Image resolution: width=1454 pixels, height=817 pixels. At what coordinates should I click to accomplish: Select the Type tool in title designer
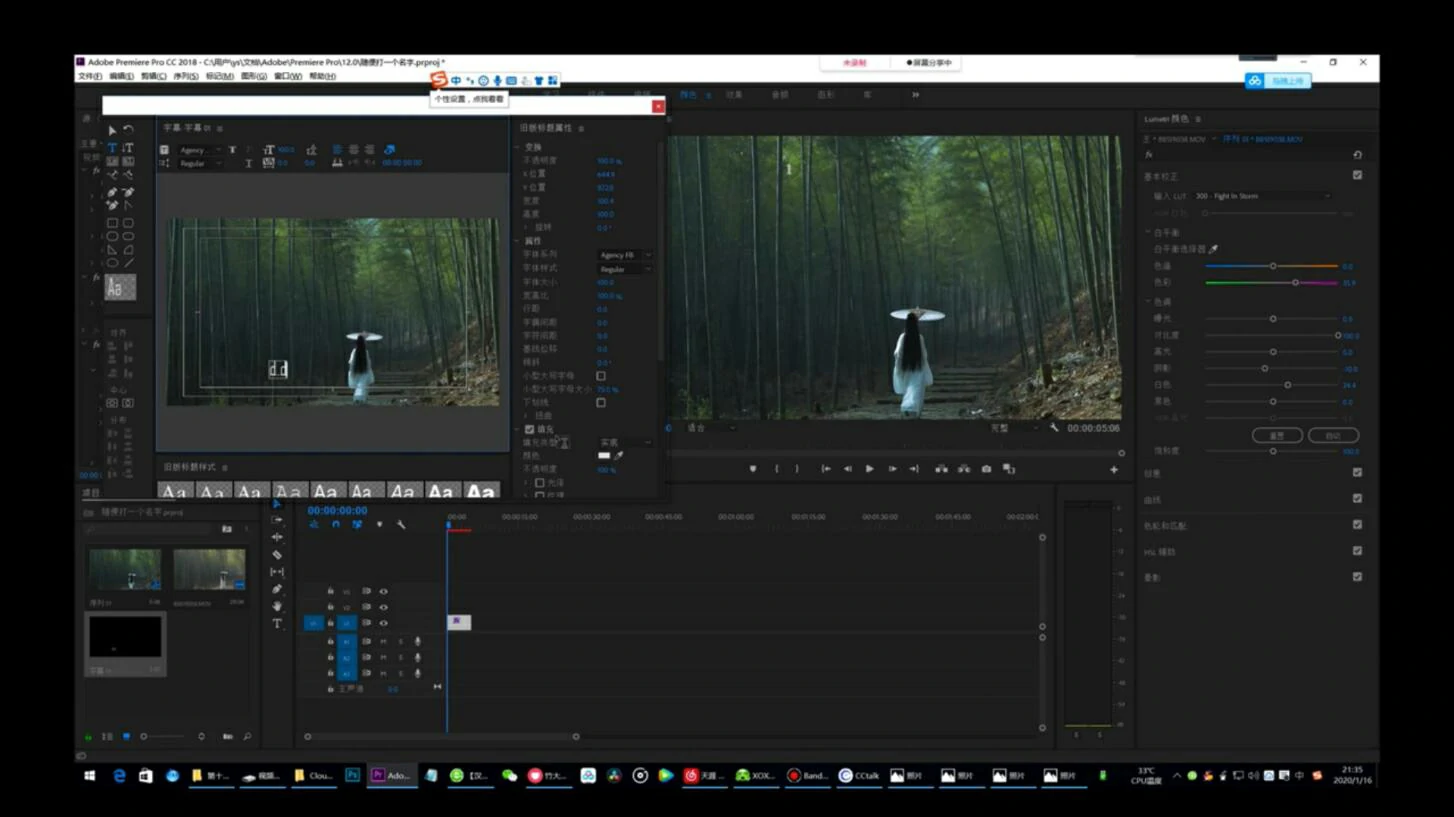112,147
